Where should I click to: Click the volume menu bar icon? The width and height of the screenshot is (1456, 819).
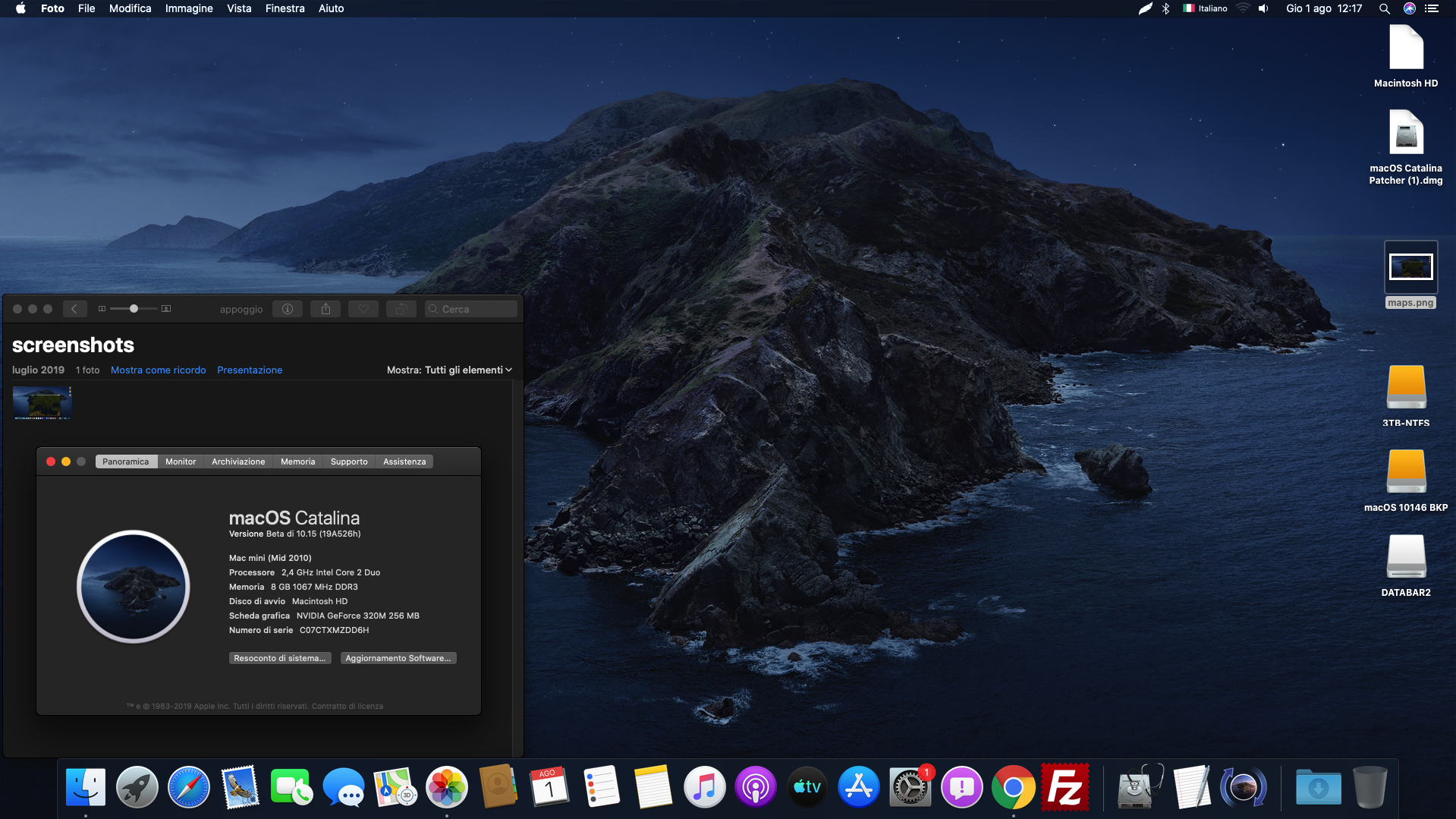(1263, 8)
